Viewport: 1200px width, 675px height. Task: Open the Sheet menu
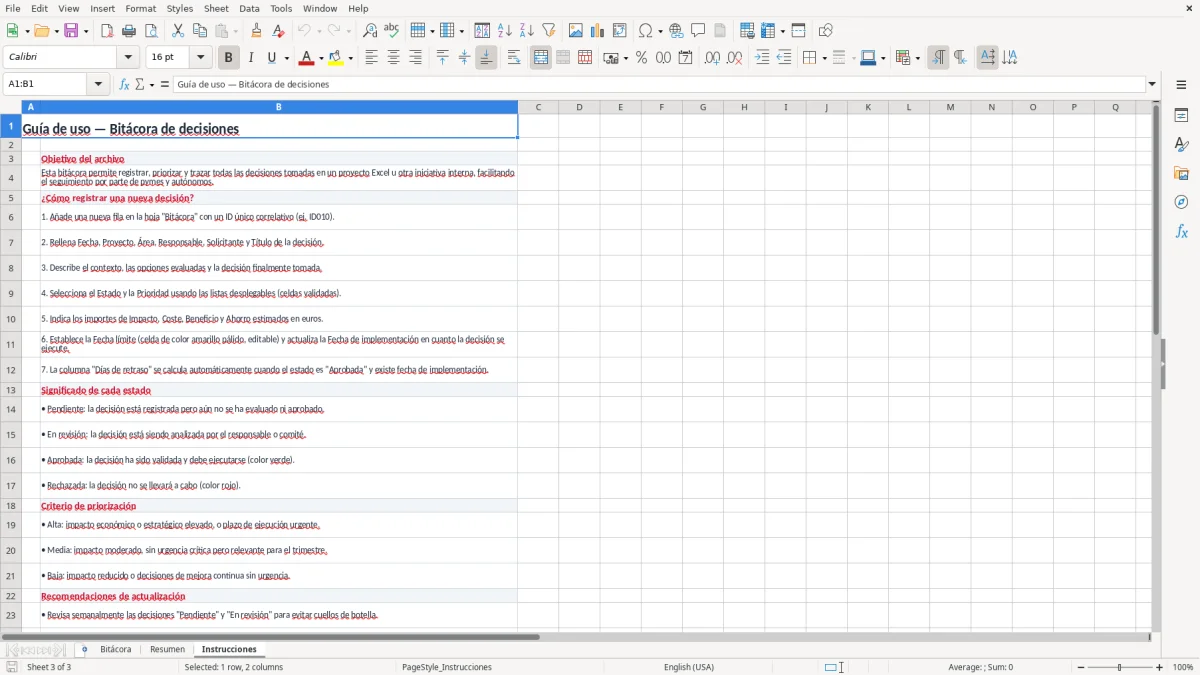pyautogui.click(x=216, y=8)
